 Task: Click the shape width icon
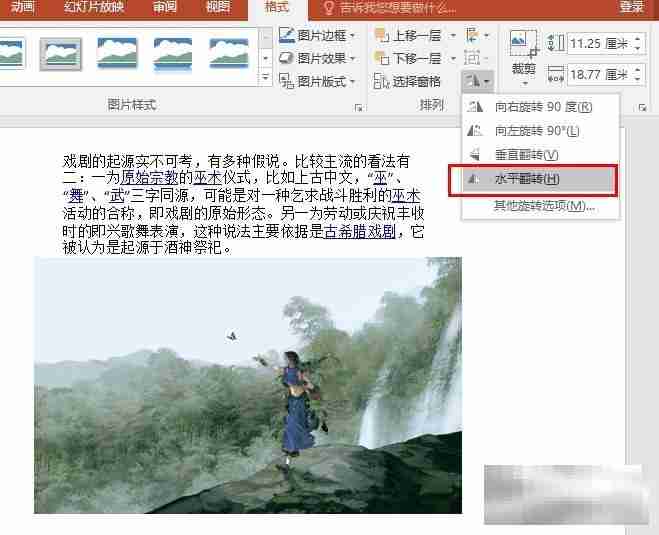[555, 75]
